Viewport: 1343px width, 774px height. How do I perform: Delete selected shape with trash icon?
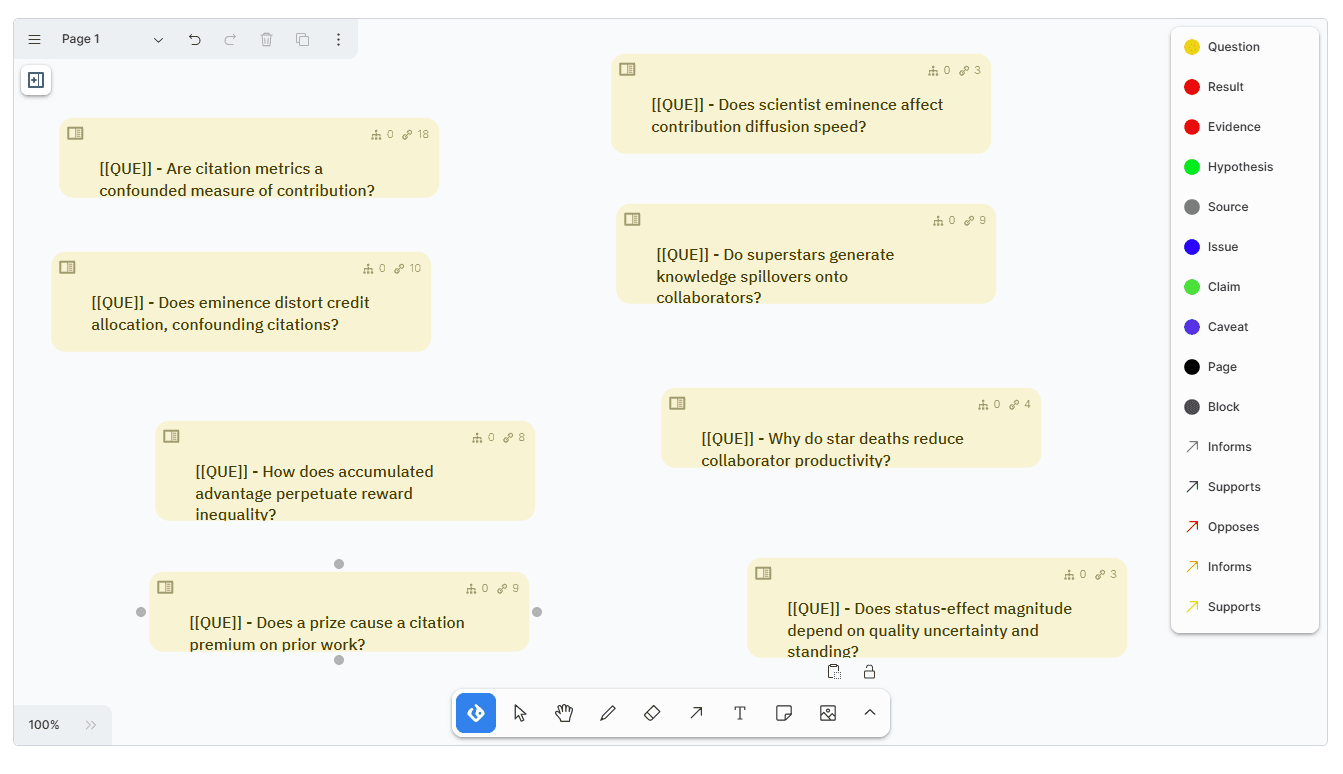click(x=266, y=39)
